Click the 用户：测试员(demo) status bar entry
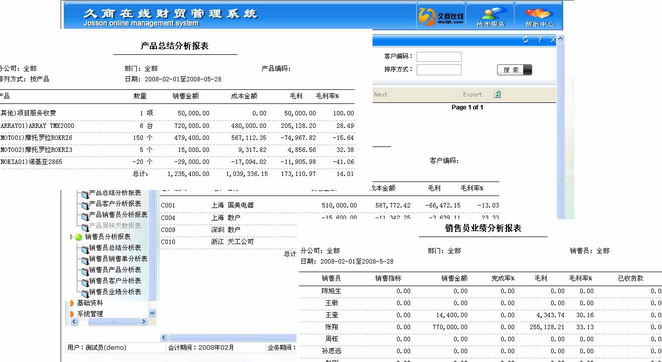 tap(97, 348)
